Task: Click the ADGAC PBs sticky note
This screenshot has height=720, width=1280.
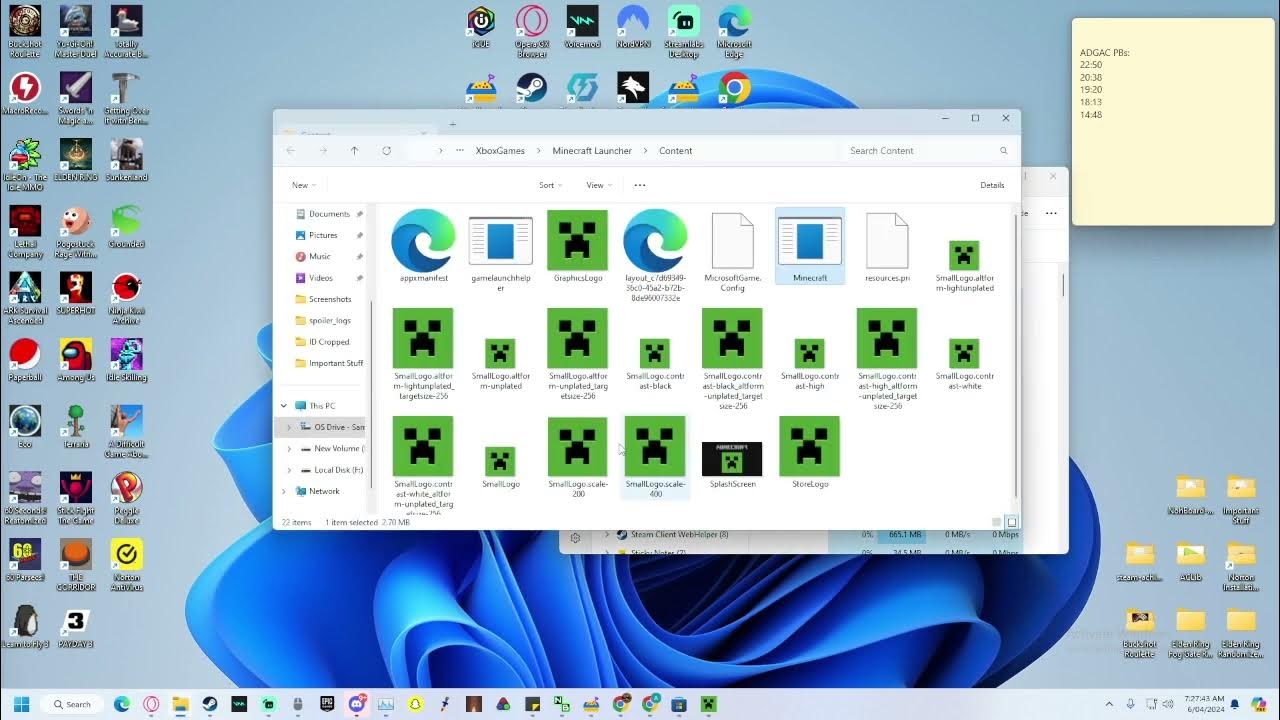Action: pos(1171,122)
